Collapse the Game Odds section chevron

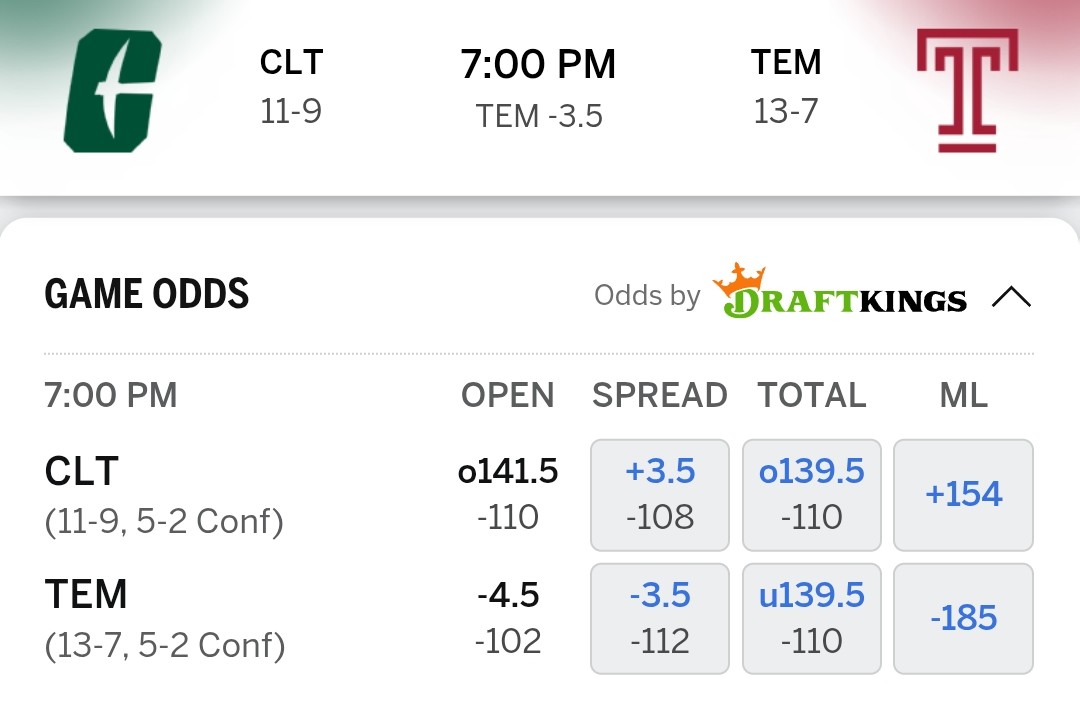pos(1011,297)
